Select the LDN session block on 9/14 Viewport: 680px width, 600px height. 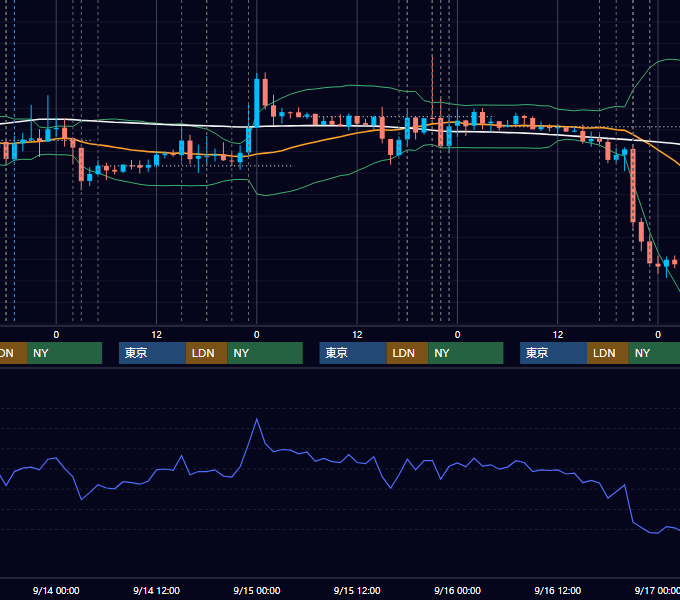click(206, 353)
